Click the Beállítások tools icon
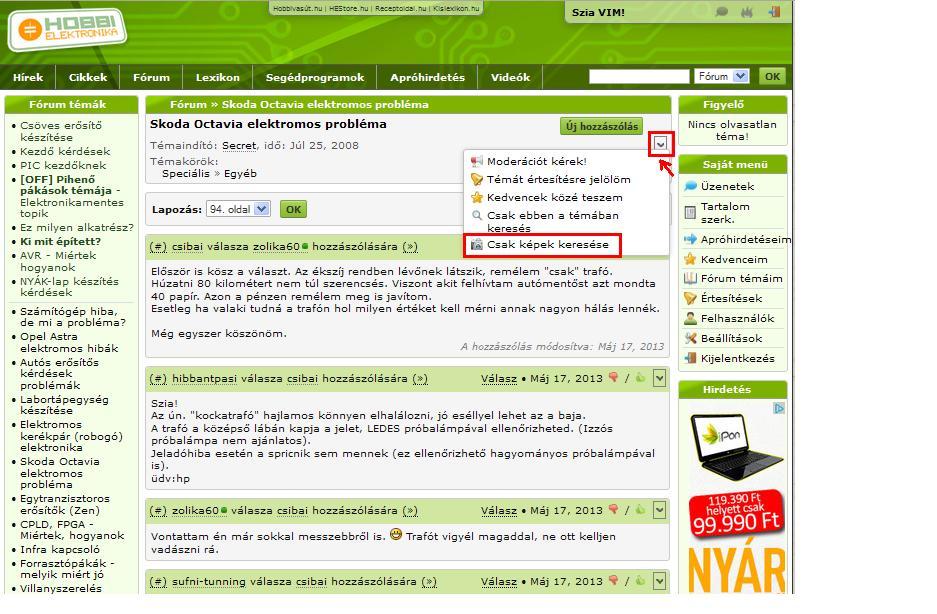Image resolution: width=937 pixels, height=614 pixels. click(x=690, y=338)
